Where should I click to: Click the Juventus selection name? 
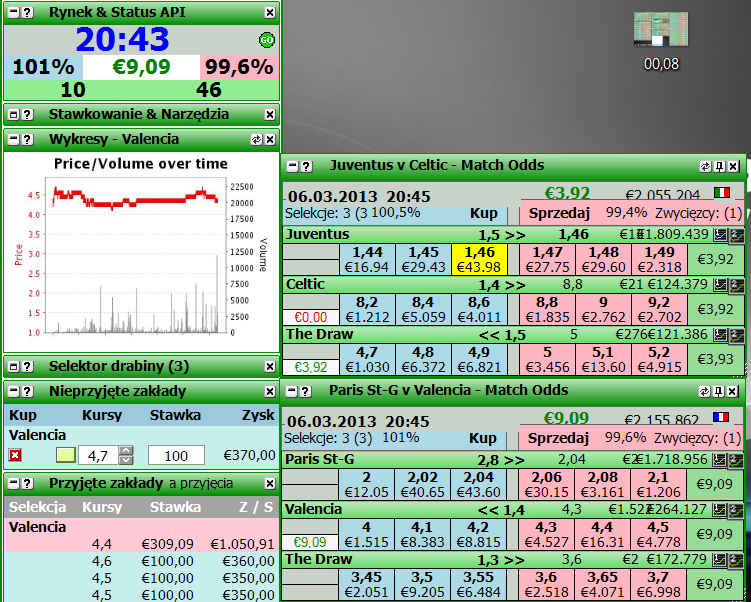[317, 235]
